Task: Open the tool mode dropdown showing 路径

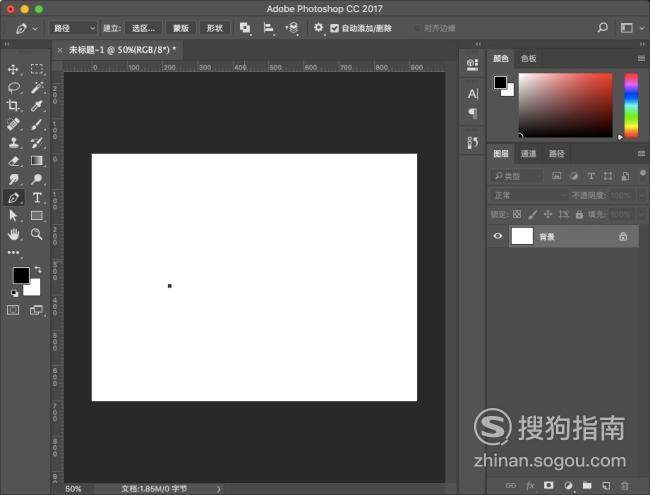Action: pyautogui.click(x=73, y=28)
